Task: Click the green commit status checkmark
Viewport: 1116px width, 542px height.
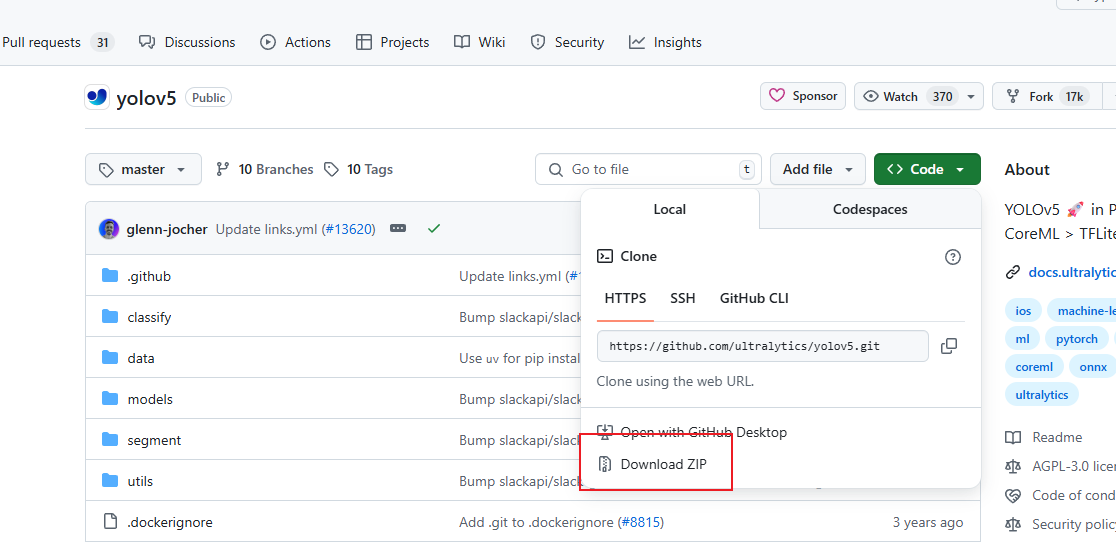Action: [433, 229]
